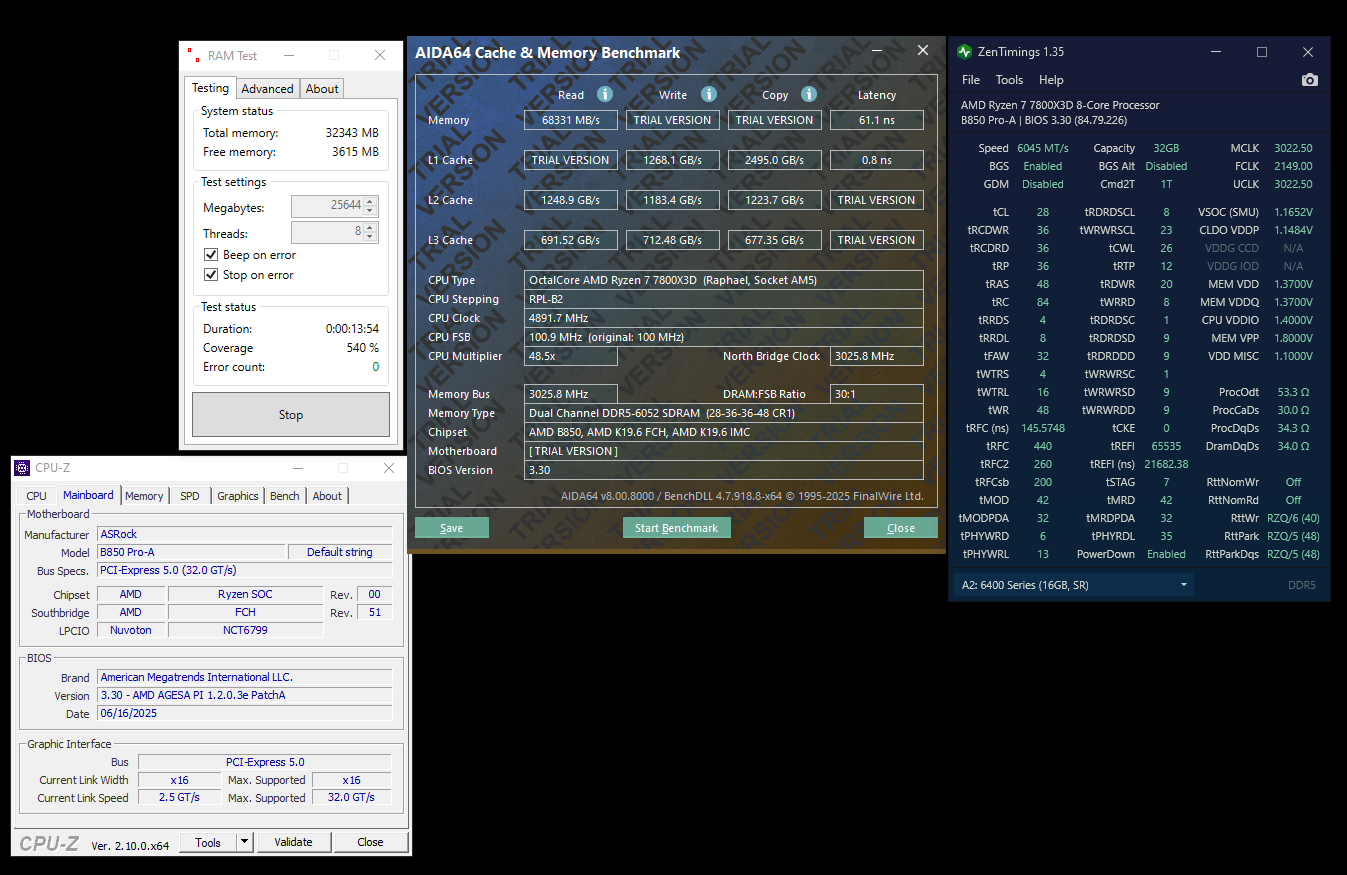Click the Megabytes spinner arrows
The width and height of the screenshot is (1347, 875).
pyautogui.click(x=370, y=207)
